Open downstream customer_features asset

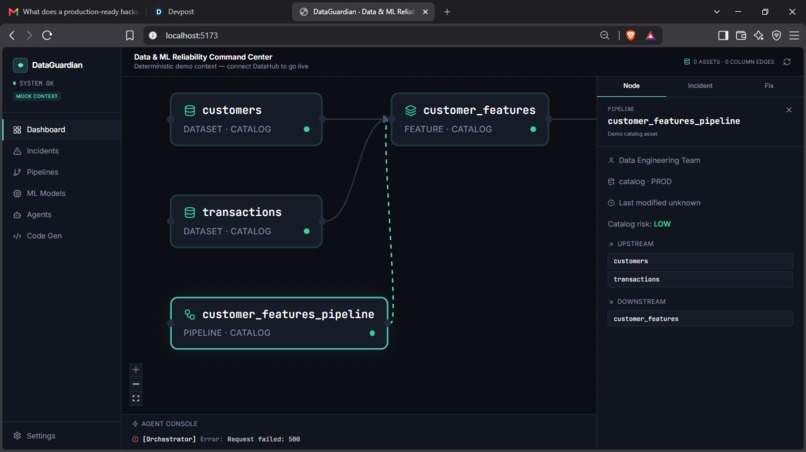click(x=700, y=319)
